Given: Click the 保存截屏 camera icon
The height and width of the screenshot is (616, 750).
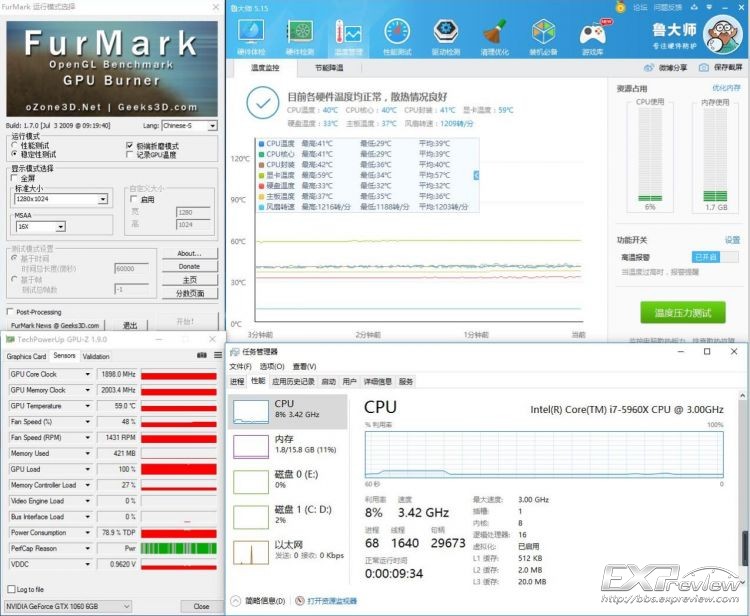Looking at the screenshot, I should point(704,68).
